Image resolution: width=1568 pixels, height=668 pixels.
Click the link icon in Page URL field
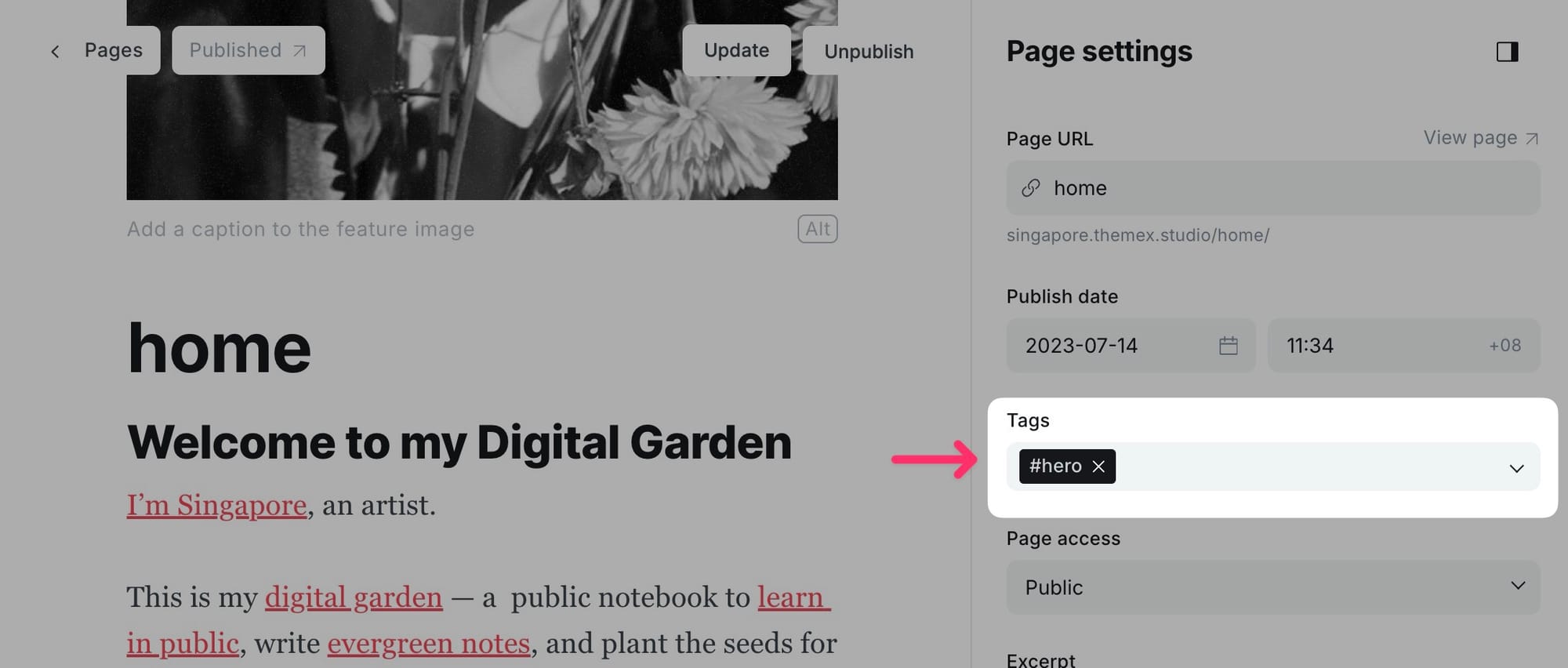1030,188
